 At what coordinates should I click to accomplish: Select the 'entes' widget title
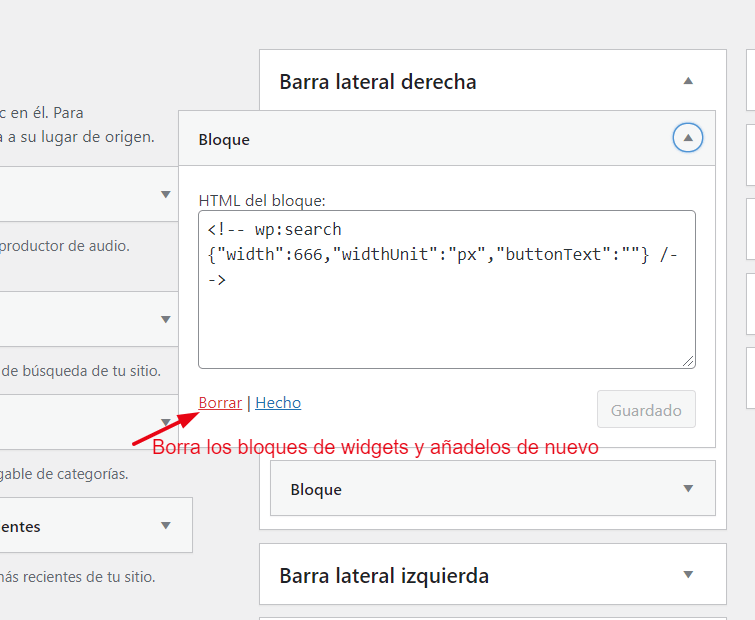[20, 527]
